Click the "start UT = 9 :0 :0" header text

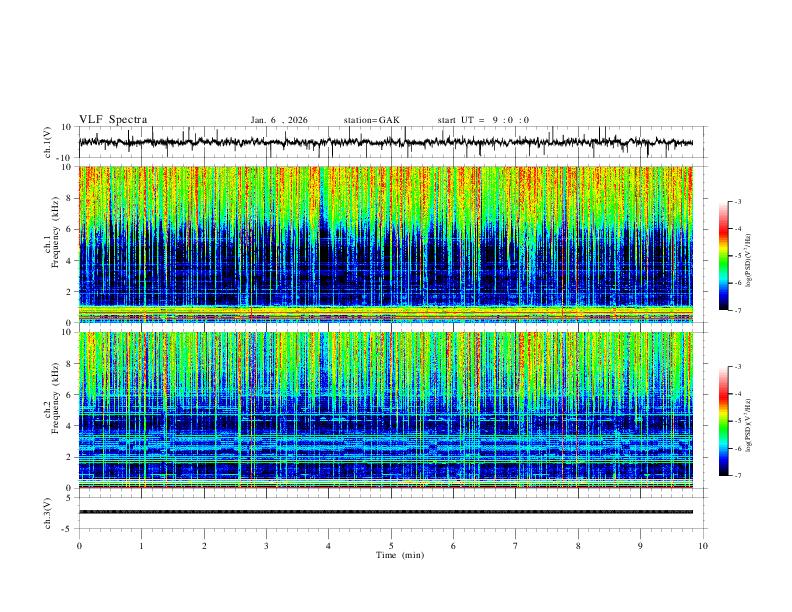(x=483, y=120)
